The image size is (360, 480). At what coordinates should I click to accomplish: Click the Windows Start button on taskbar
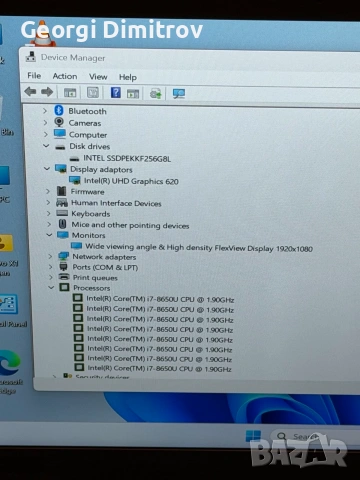[x=253, y=436]
